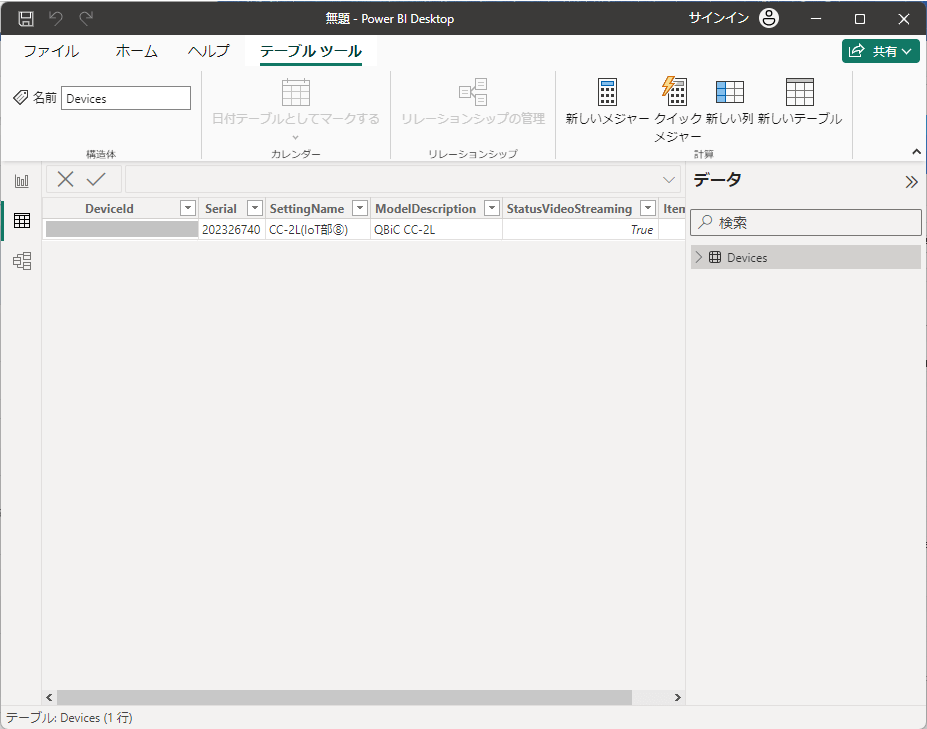Click the 共有 share button
Screen dimensions: 927x729
(x=880, y=51)
